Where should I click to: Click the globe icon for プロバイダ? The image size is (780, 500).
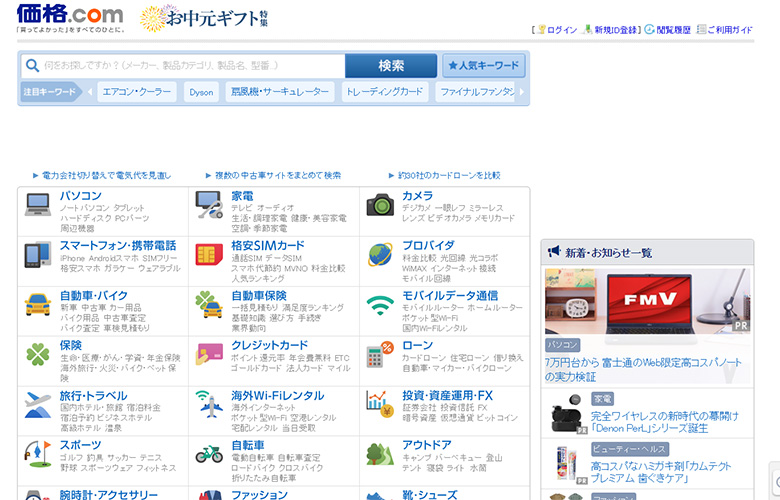[380, 255]
